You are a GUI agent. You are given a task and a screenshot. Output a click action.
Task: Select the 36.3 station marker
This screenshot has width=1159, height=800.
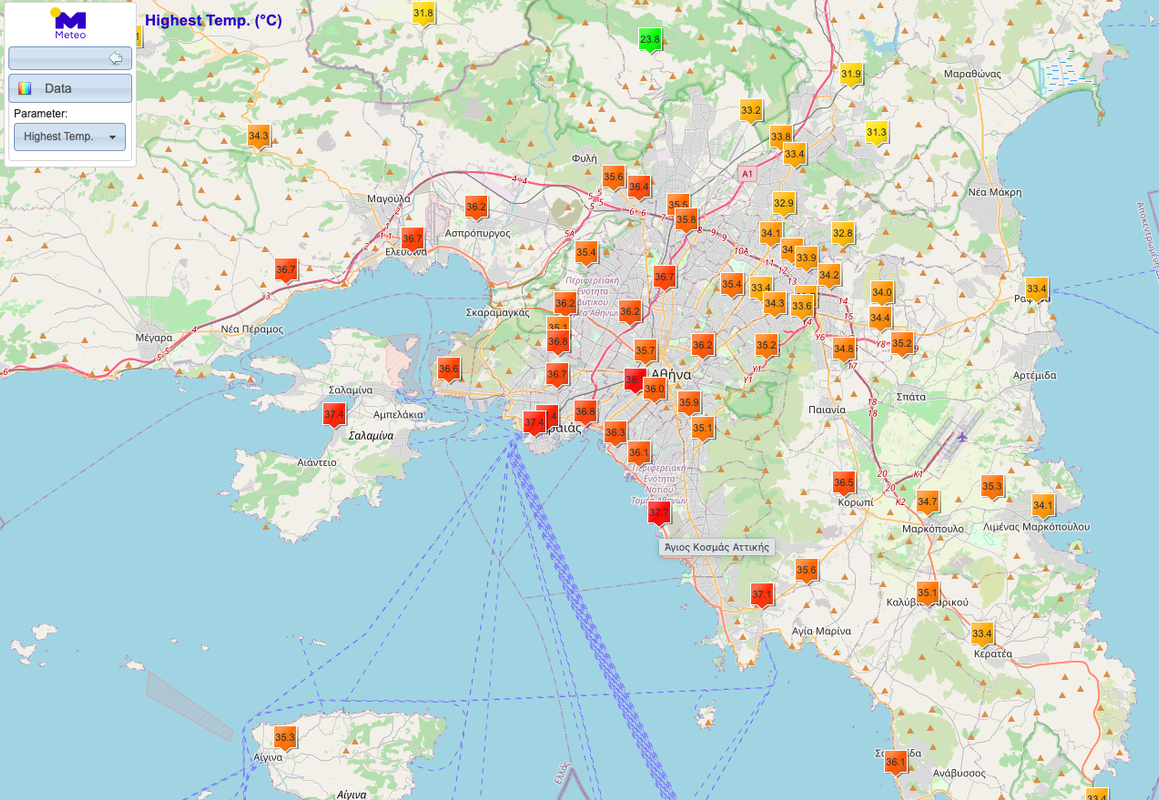(615, 433)
